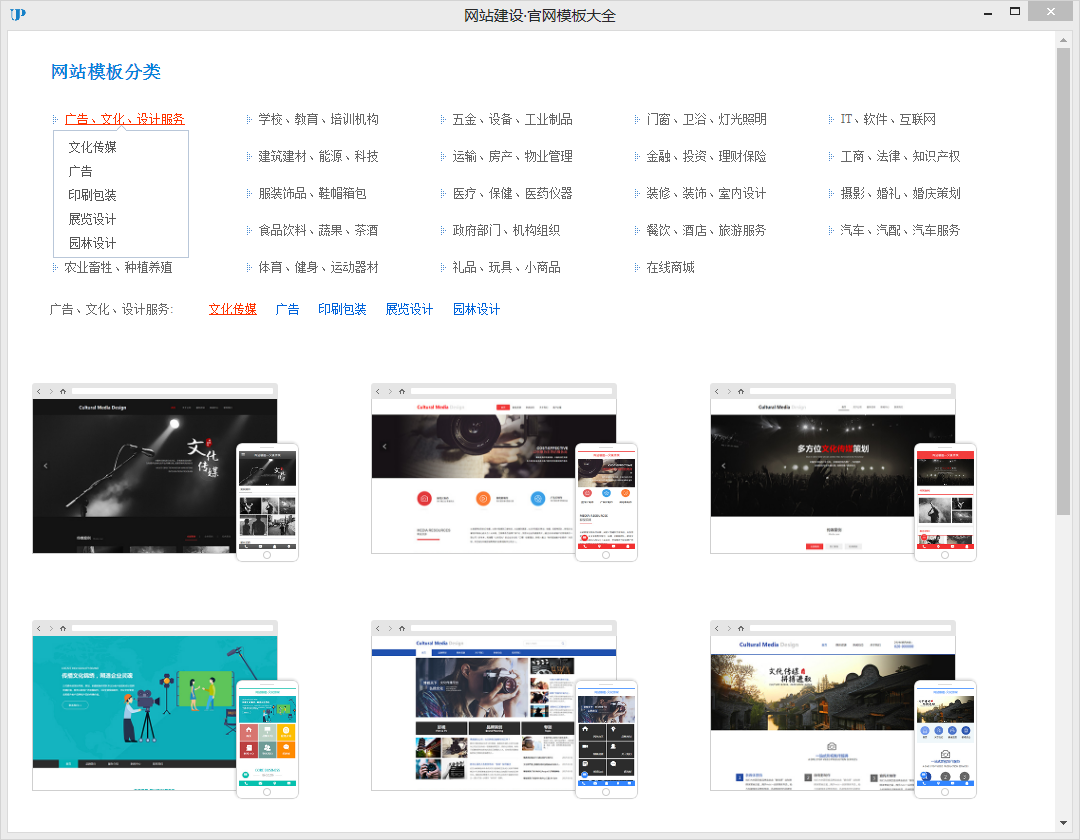This screenshot has width=1080, height=840.
Task: Click the 展览设计 subcategory filter link
Action: pos(409,309)
